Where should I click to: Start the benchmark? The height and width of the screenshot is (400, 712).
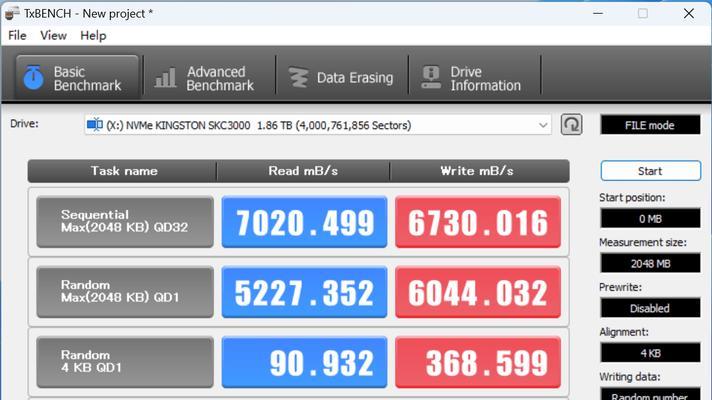point(650,171)
